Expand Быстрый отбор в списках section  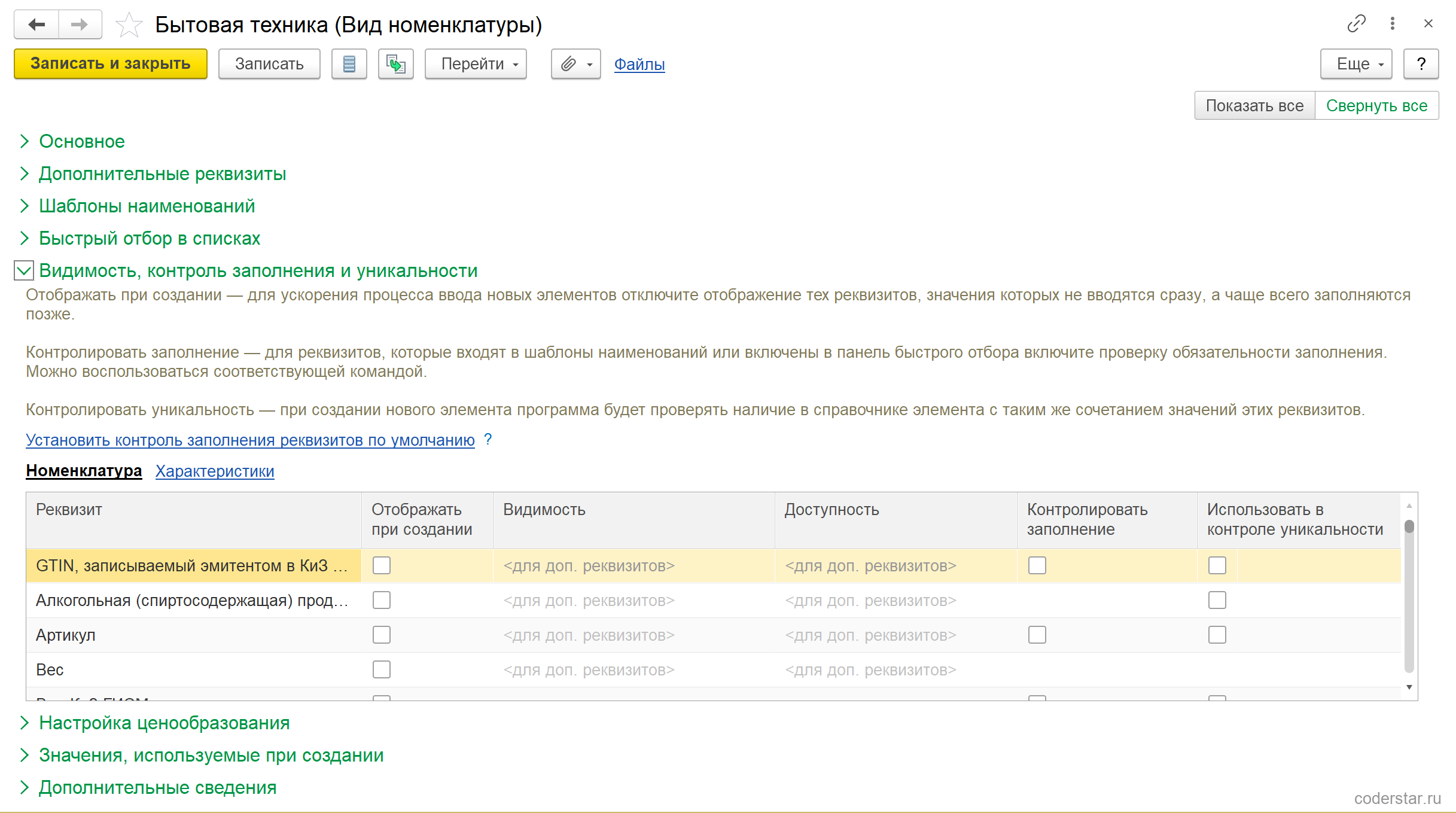click(x=150, y=238)
